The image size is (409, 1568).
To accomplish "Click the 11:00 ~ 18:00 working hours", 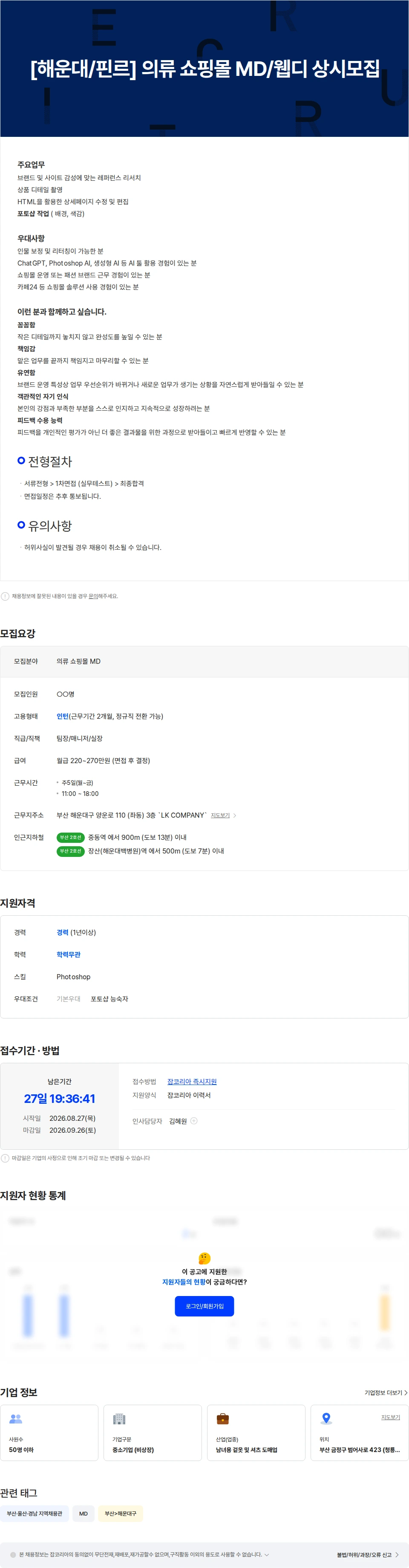I will pos(80,793).
